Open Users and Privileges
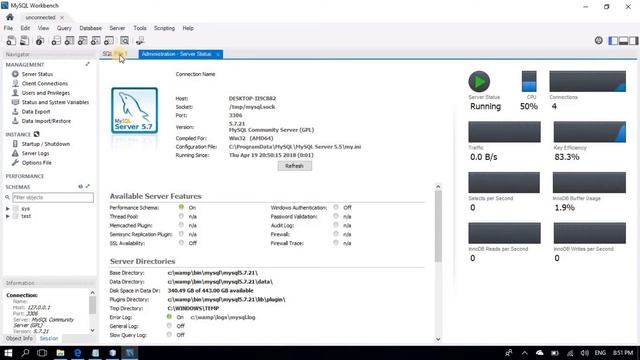640x360 pixels. pos(46,93)
